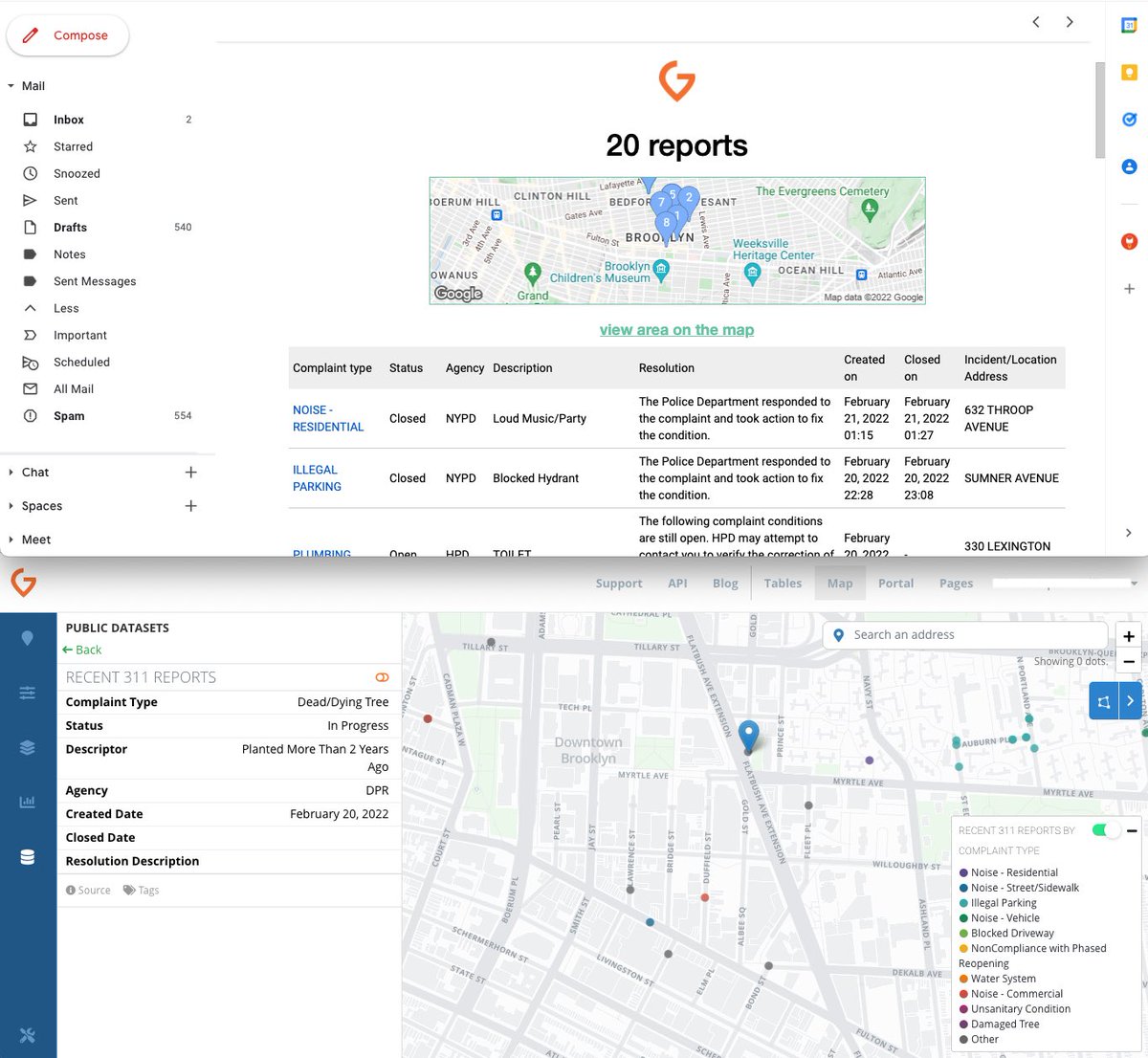Screen dimensions: 1148x1058
Task: Open 'view area on the map' link
Action: tap(676, 330)
